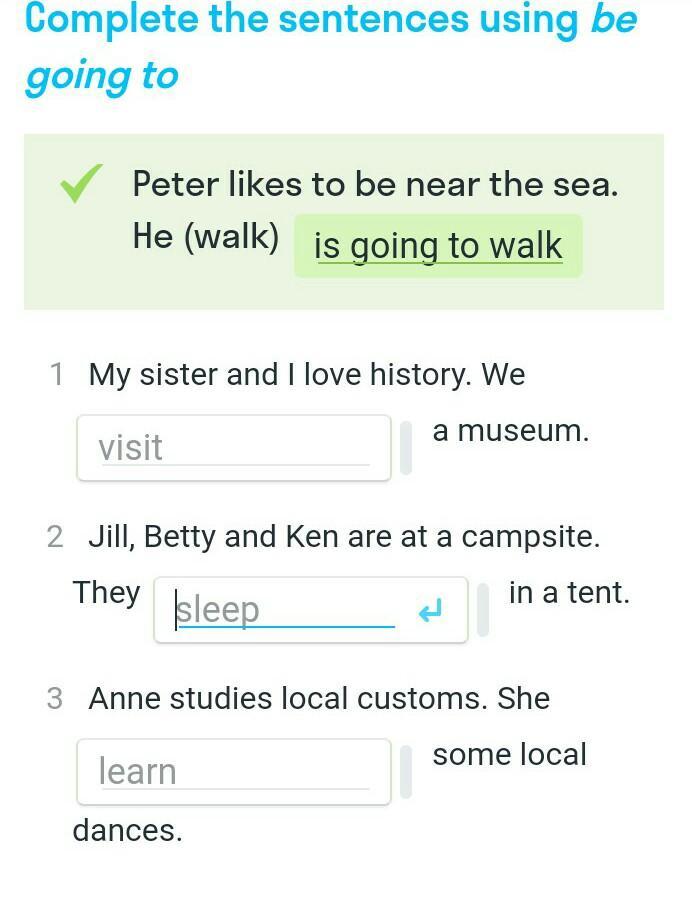The width and height of the screenshot is (692, 924).
Task: Click the gray status bar beside the visit field
Action: pyautogui.click(x=406, y=447)
